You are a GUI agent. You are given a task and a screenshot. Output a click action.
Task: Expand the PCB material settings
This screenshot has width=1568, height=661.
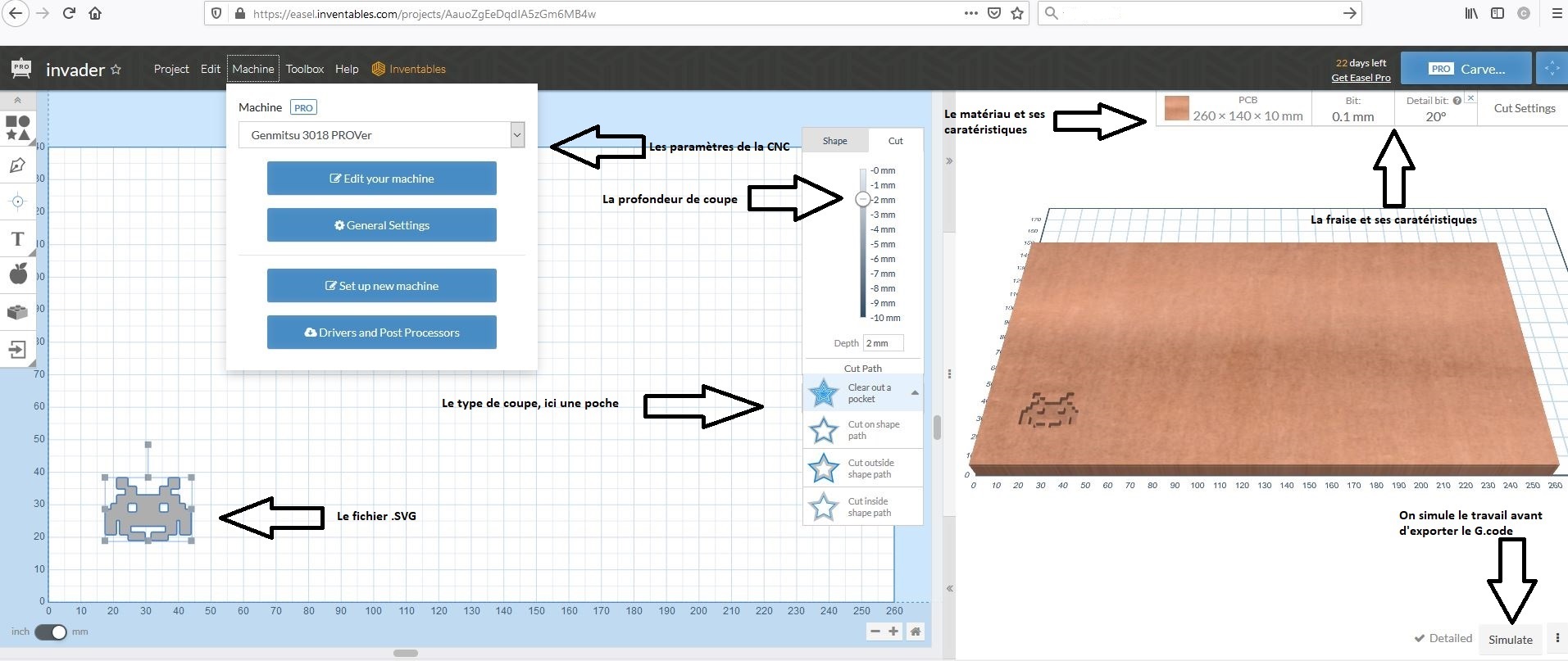tap(1234, 108)
